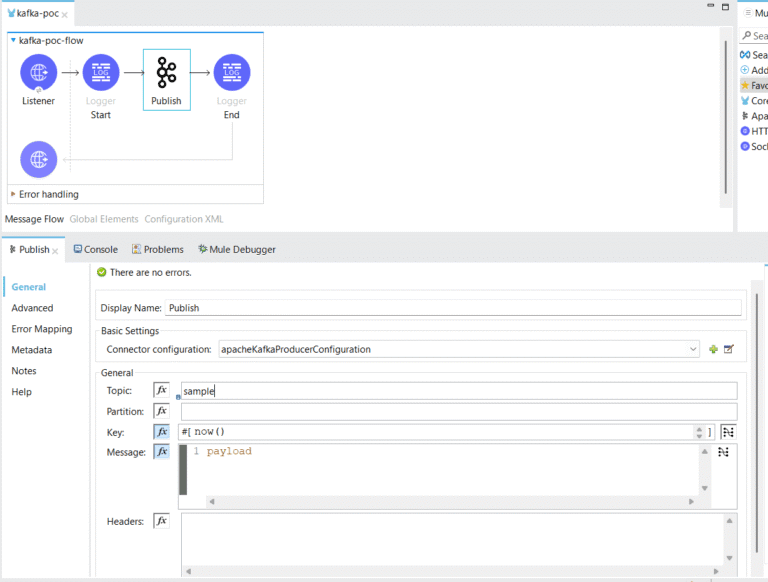The height and width of the screenshot is (582, 768).
Task: Switch to Global Elements view
Action: (104, 219)
